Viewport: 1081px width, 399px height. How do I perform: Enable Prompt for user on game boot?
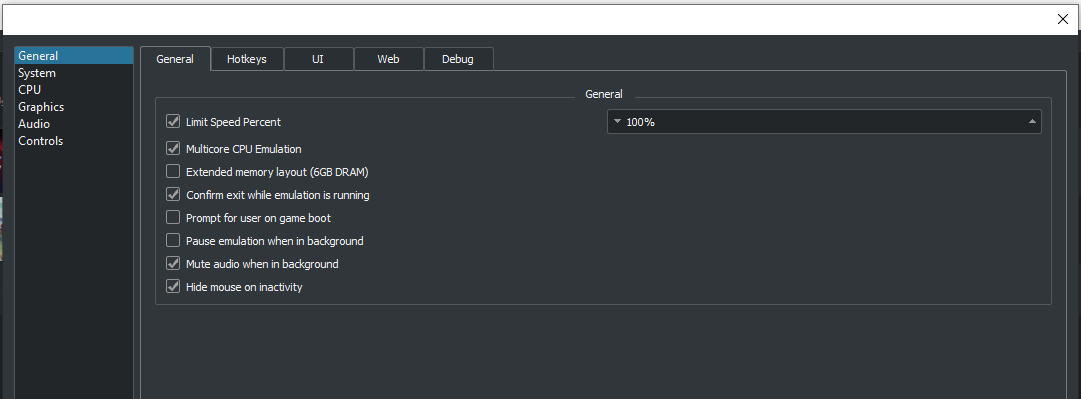[173, 218]
